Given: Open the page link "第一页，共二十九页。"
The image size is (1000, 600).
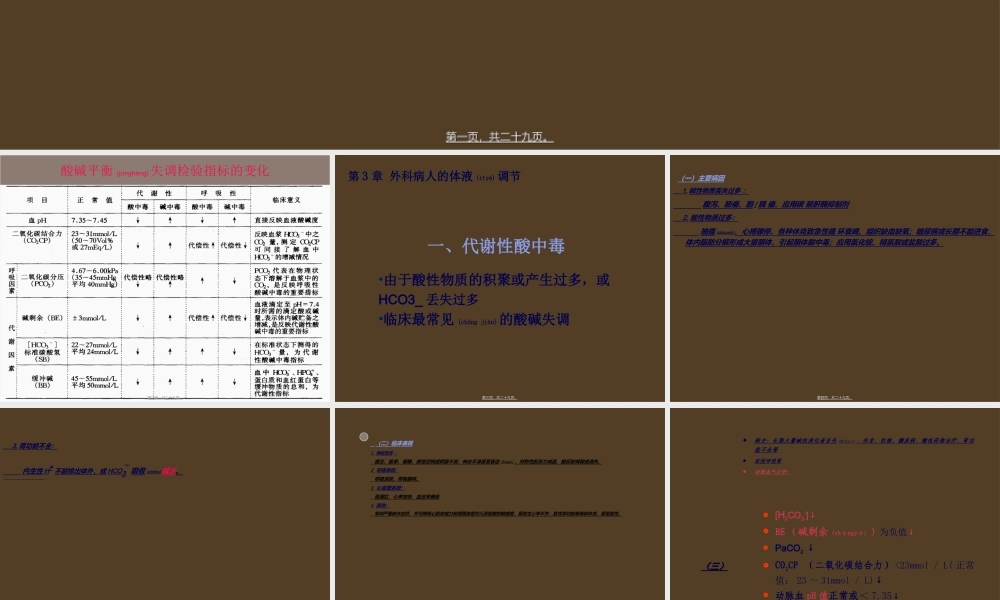Looking at the screenshot, I should (500, 135).
